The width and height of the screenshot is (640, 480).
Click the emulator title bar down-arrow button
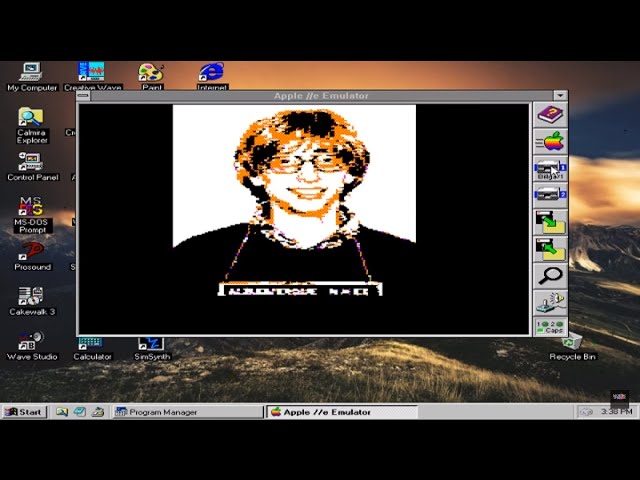[560, 96]
